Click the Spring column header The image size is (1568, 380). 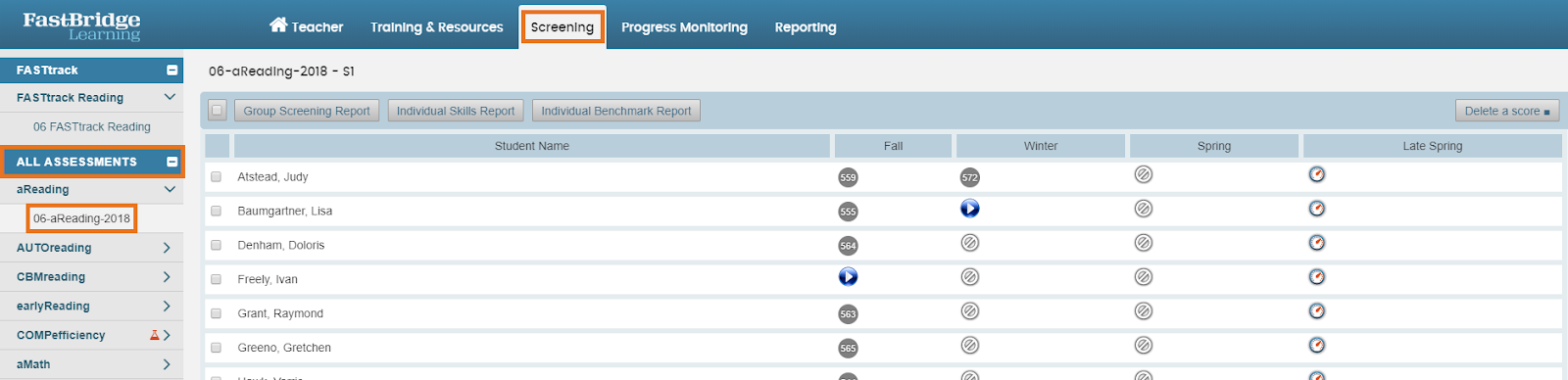1214,146
